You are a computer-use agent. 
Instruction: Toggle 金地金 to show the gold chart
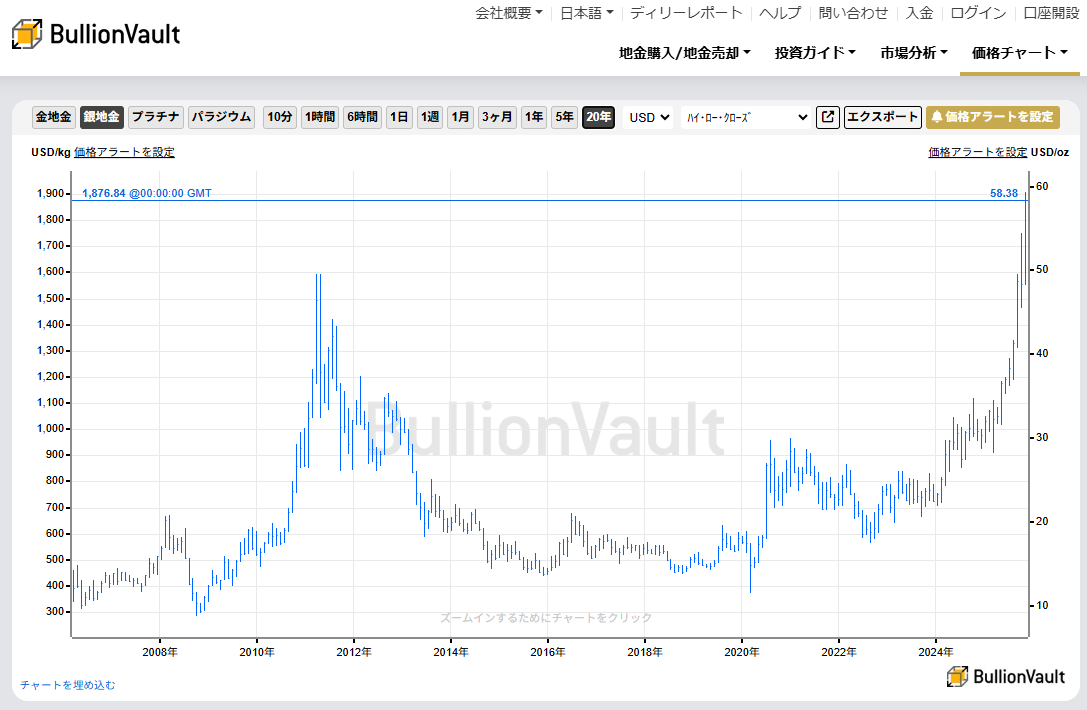pyautogui.click(x=53, y=117)
